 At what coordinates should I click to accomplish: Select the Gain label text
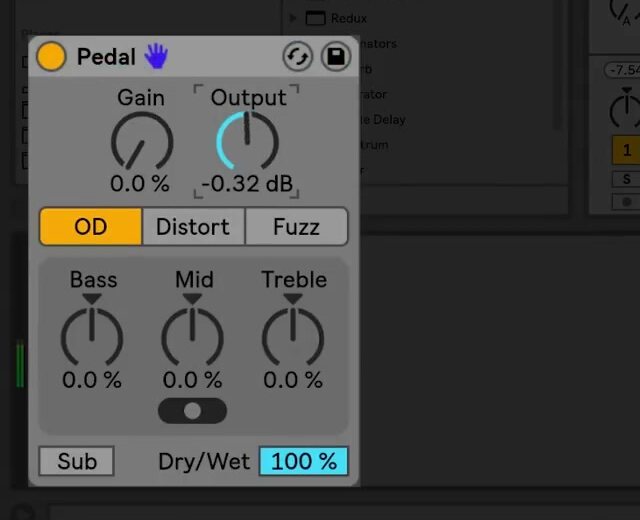(x=141, y=98)
